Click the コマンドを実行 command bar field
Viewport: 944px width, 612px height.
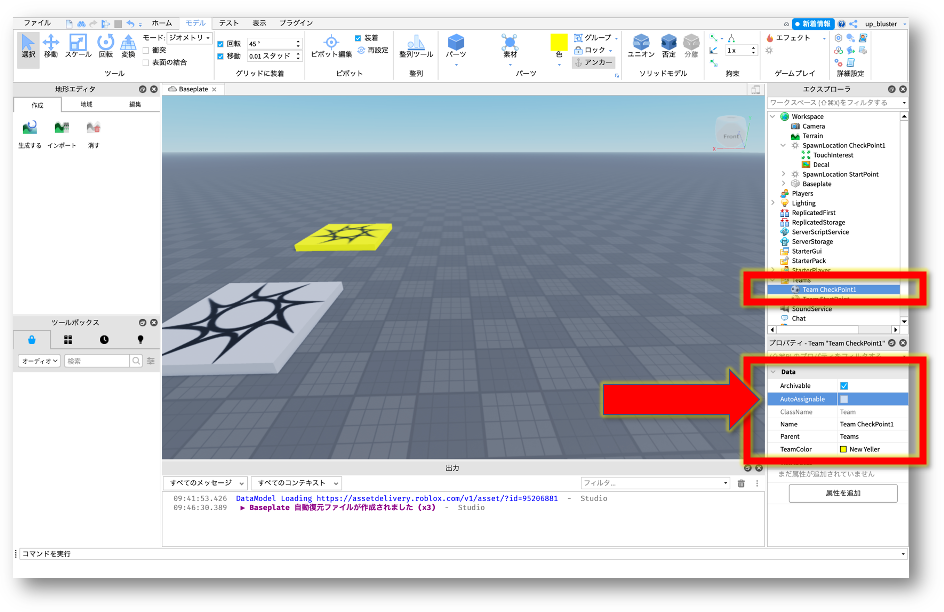coord(462,554)
